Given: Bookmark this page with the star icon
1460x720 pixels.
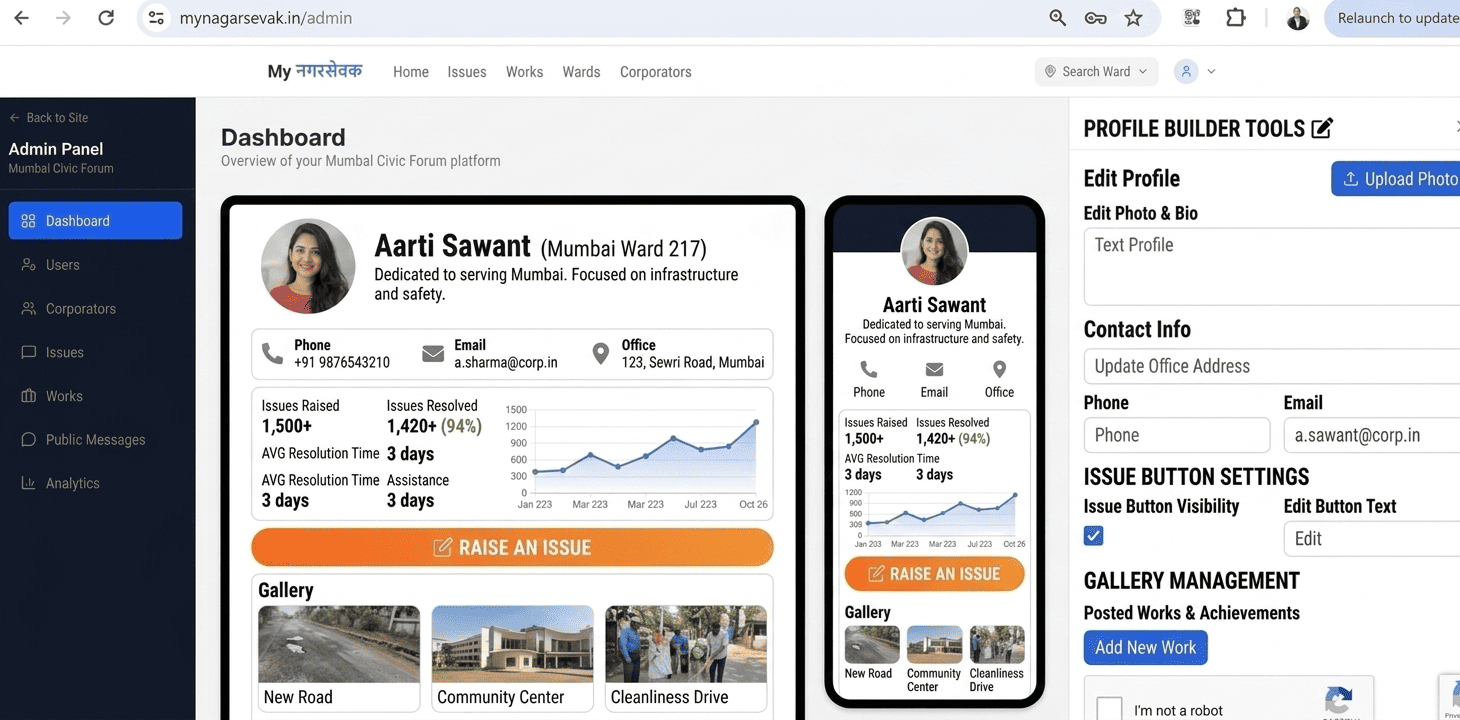Looking at the screenshot, I should pyautogui.click(x=1133, y=18).
